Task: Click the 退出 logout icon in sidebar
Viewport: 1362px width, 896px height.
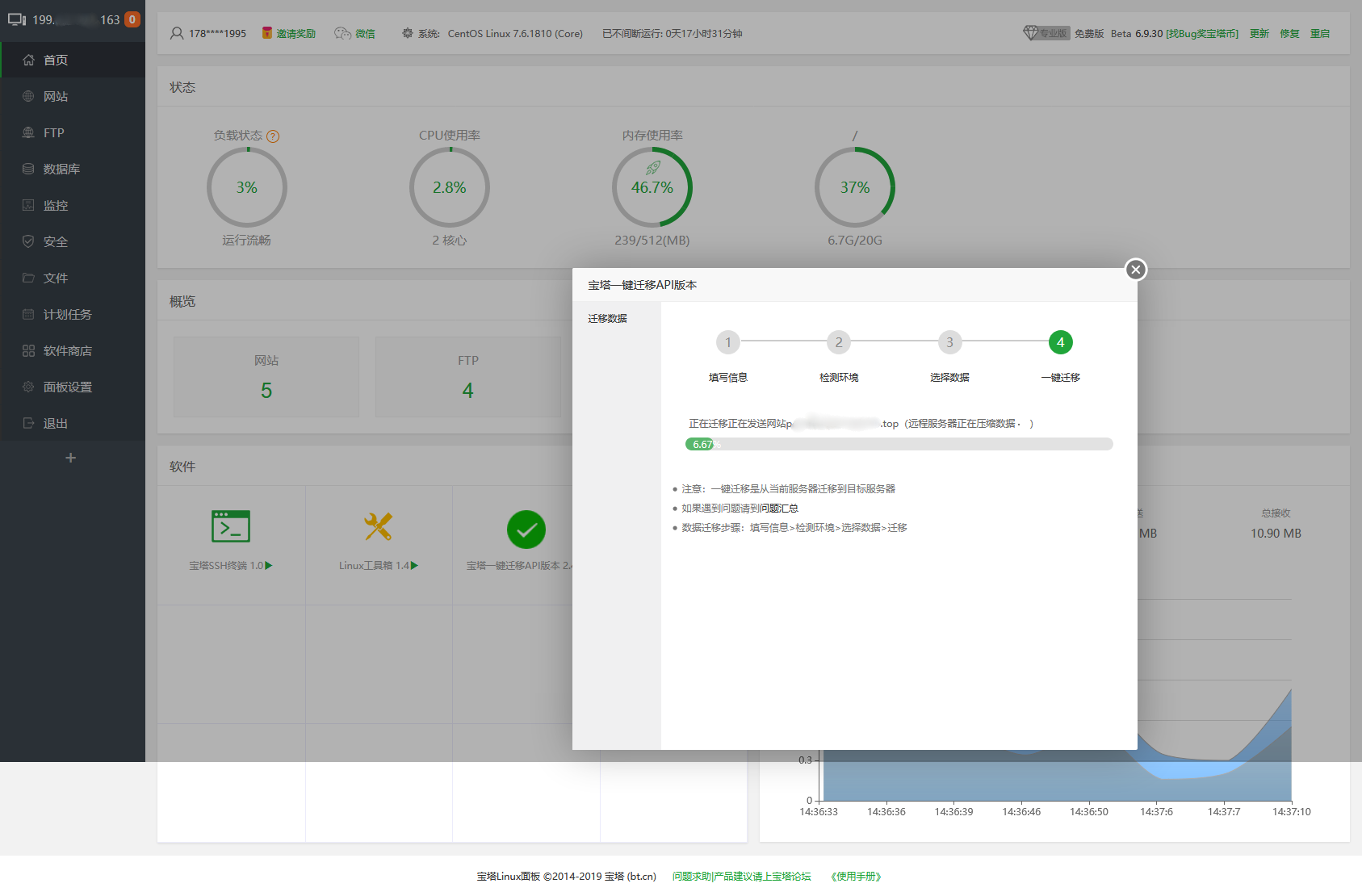Action: [28, 423]
